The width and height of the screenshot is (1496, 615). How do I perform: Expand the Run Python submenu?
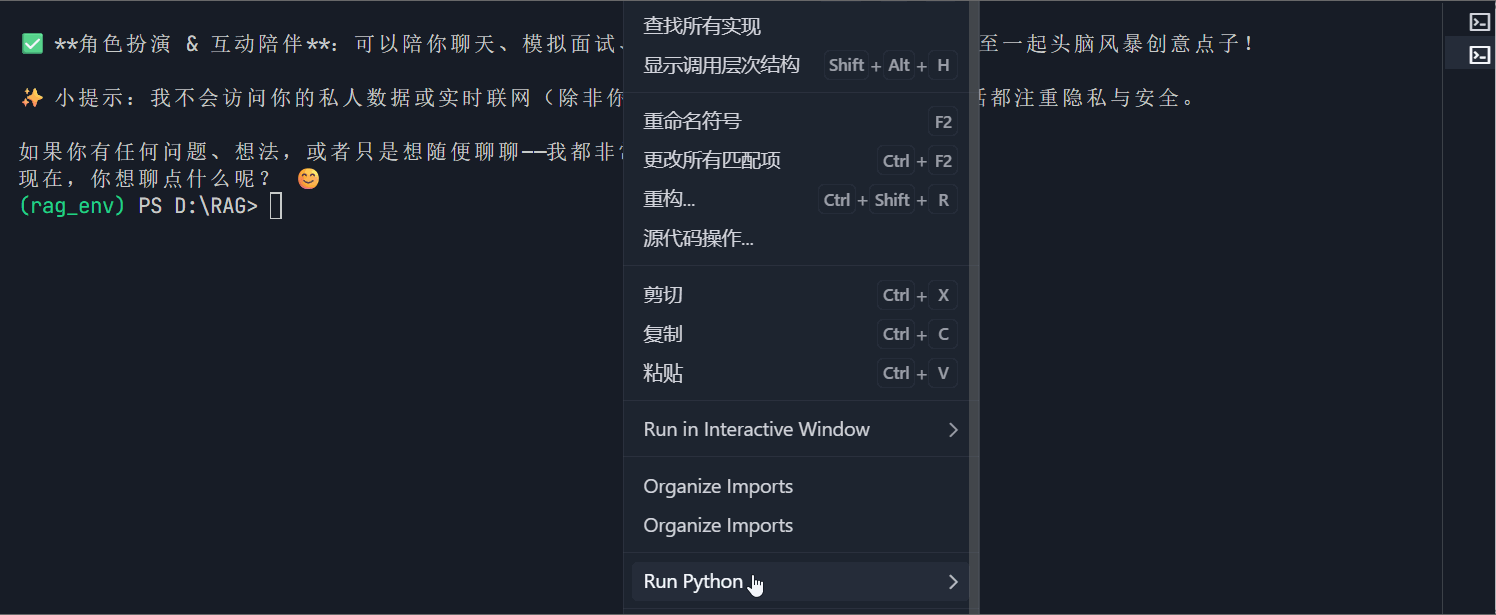click(x=693, y=581)
